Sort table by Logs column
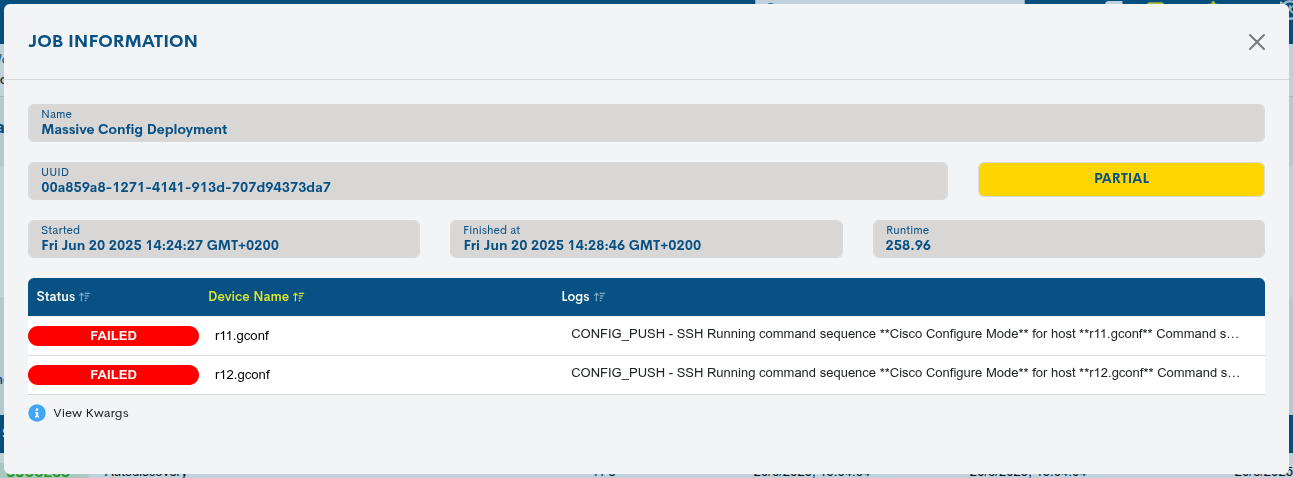Screen dimensions: 1293x478 [x=583, y=297]
